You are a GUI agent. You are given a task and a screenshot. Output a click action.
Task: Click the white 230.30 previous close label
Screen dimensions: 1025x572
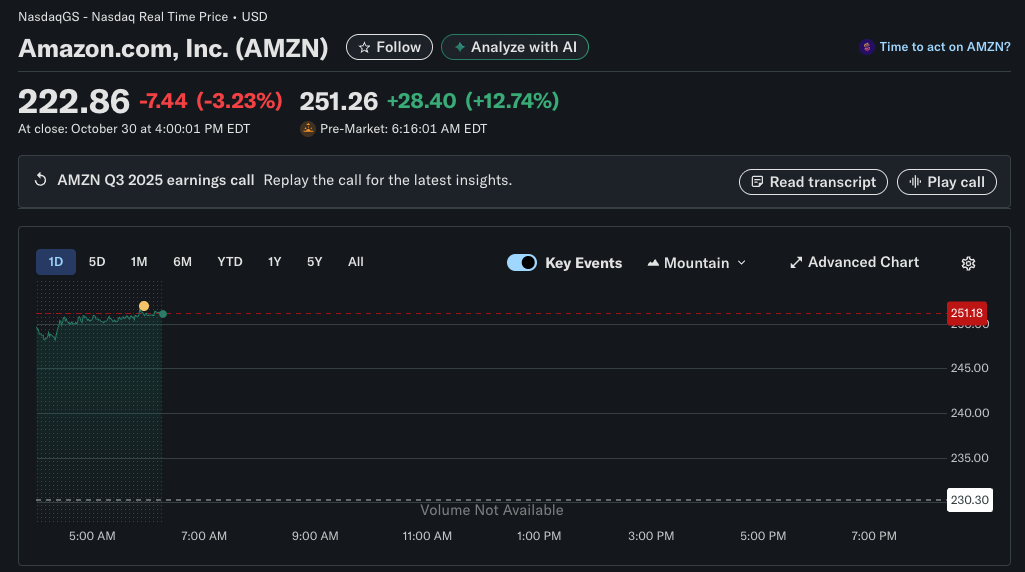pos(969,500)
